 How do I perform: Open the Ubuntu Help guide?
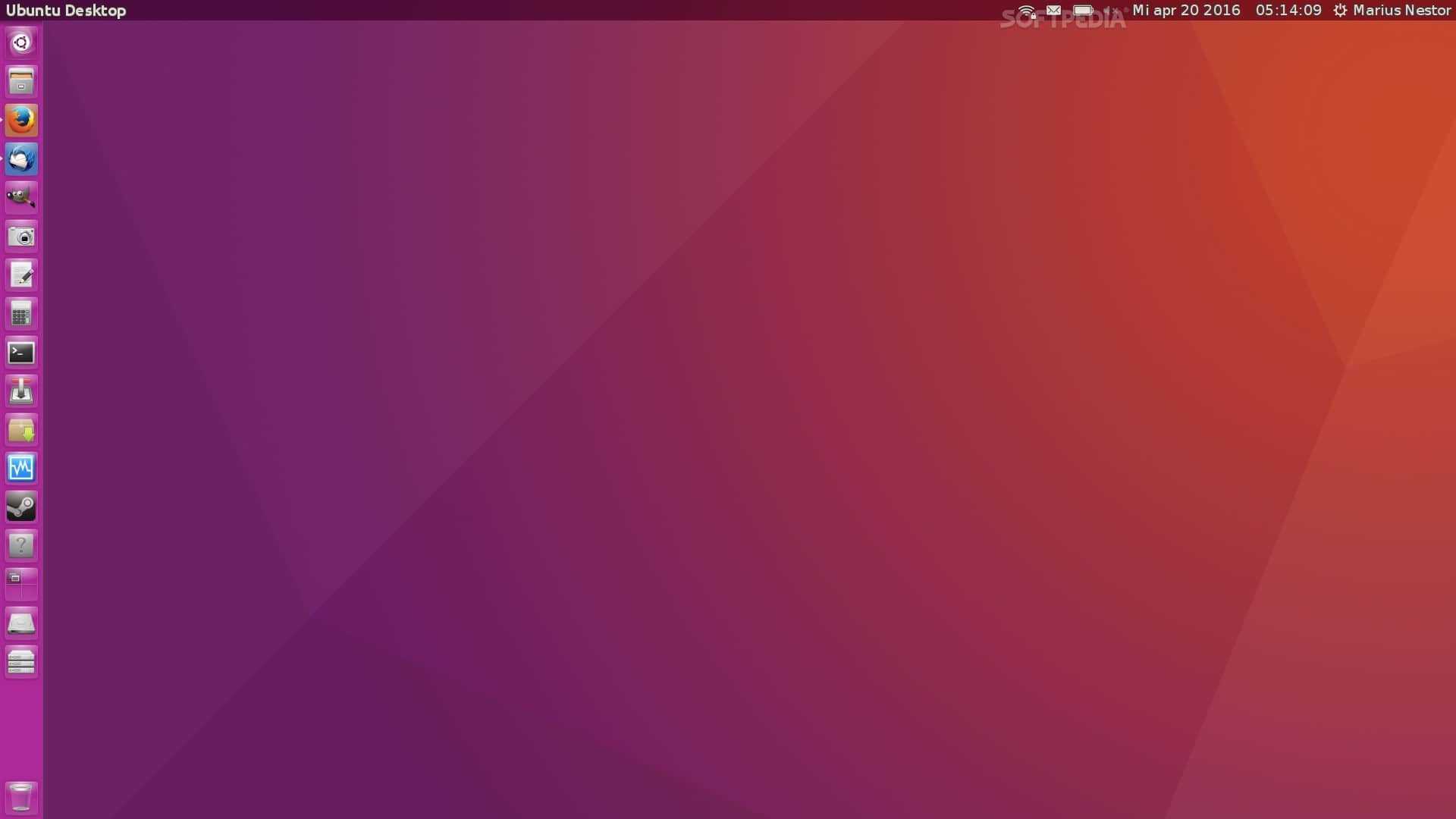20,545
